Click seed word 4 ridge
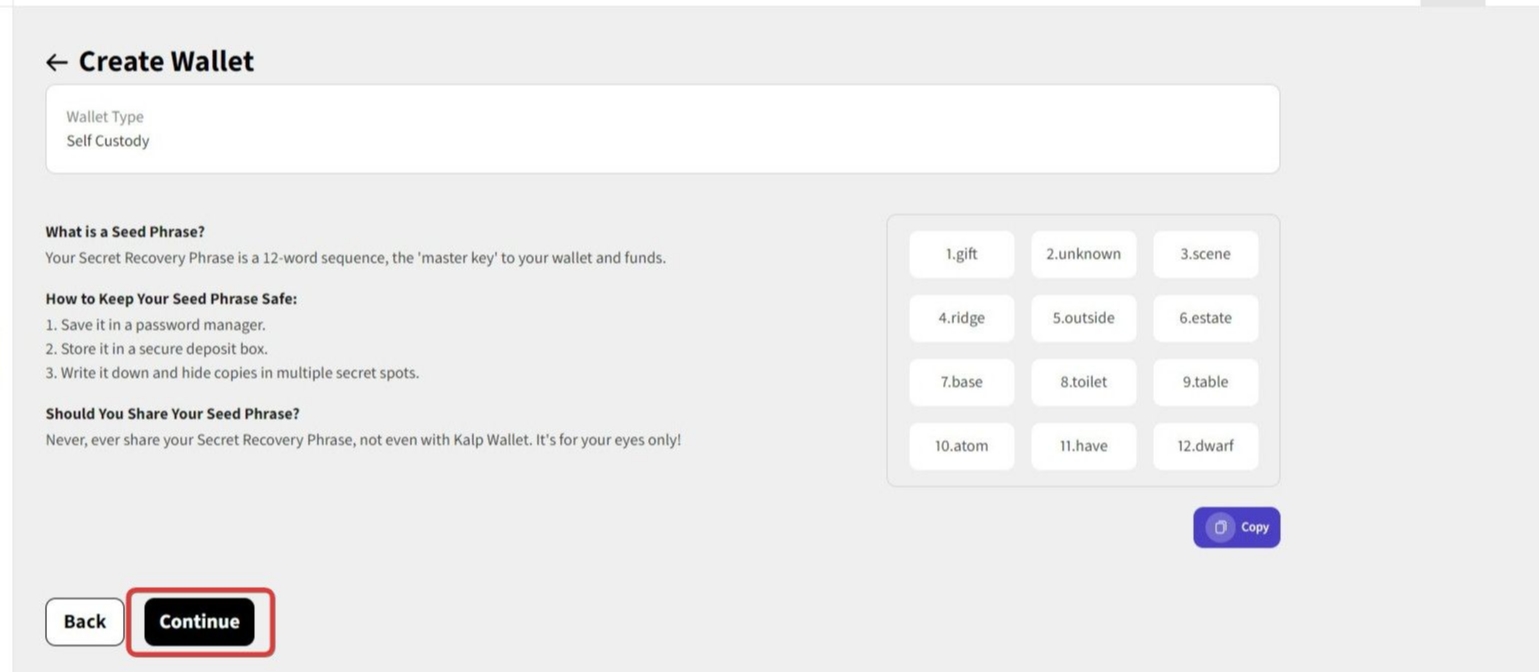The height and width of the screenshot is (672, 1539). pos(961,318)
